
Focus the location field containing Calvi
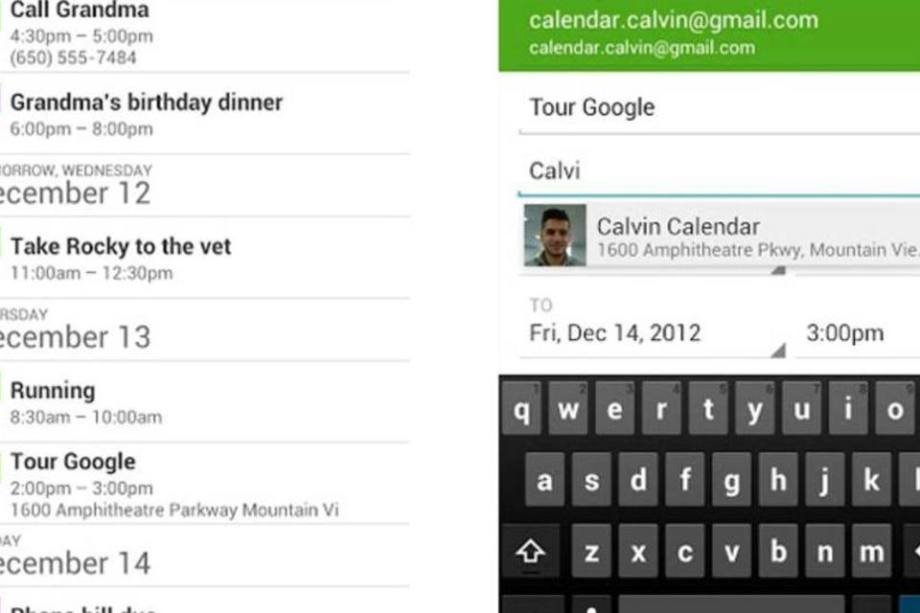(x=720, y=171)
